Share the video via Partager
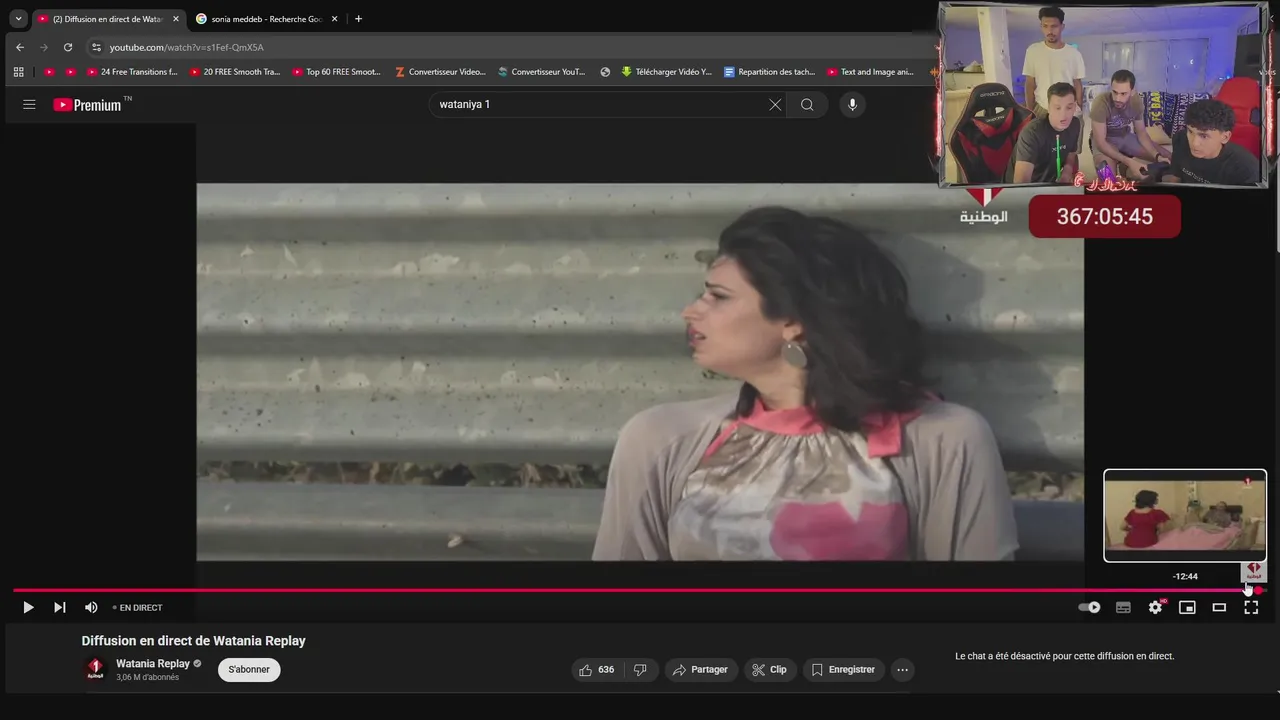 pyautogui.click(x=701, y=670)
